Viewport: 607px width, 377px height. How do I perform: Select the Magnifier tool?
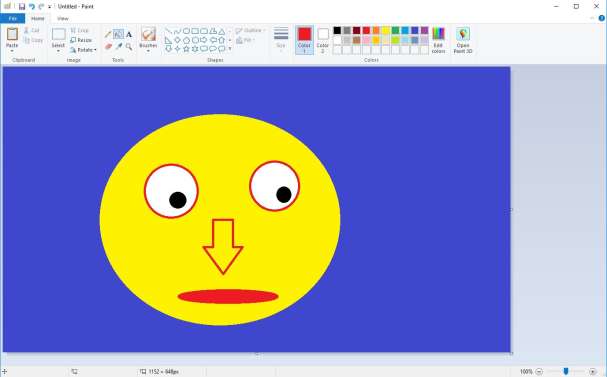coord(129,47)
